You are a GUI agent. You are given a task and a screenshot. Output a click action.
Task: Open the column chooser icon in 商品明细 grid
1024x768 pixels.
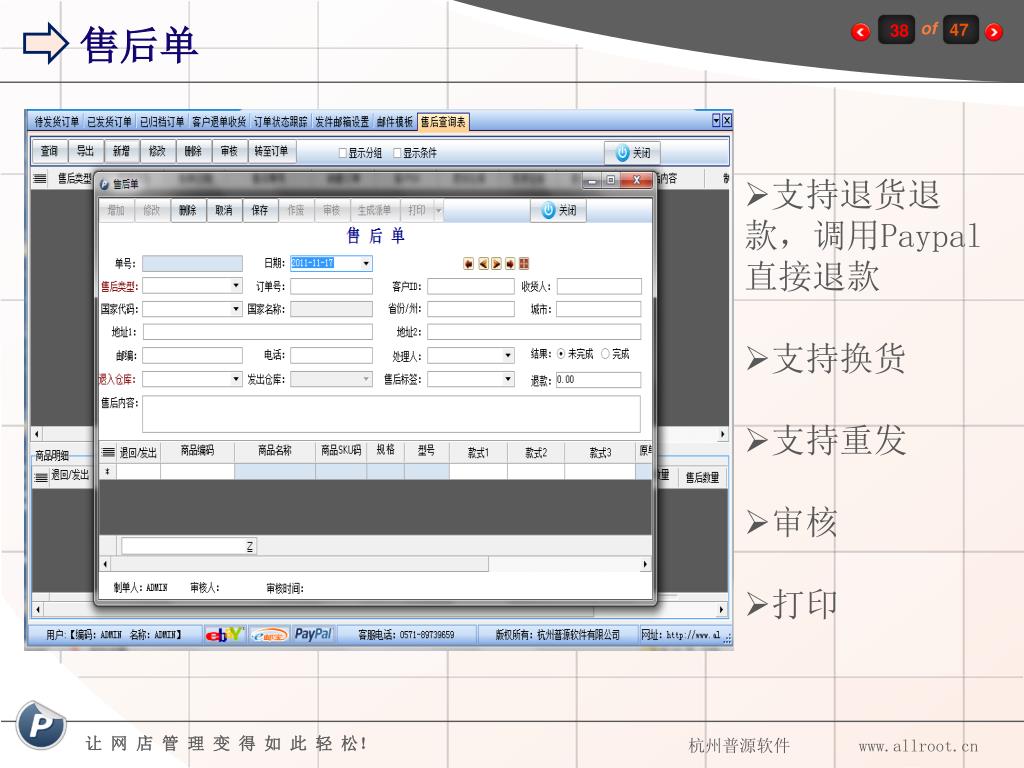(x=41, y=477)
